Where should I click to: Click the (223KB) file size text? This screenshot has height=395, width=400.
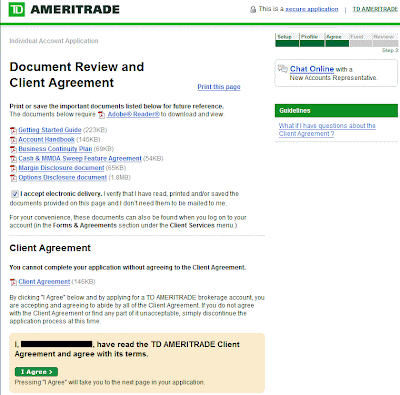tap(95, 130)
